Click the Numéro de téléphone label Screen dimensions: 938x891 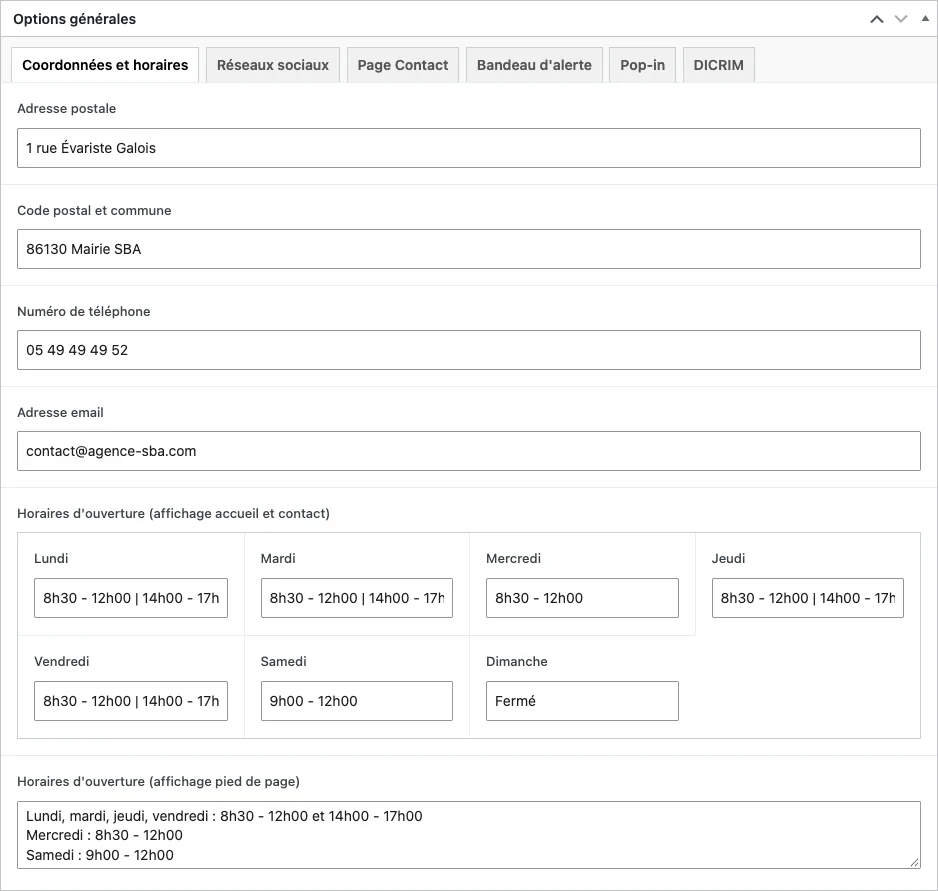pos(84,311)
